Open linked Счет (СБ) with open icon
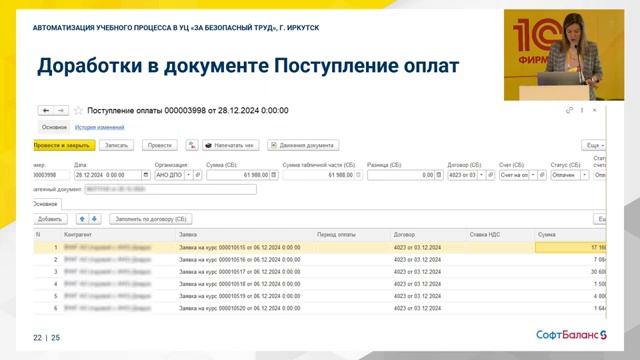The height and width of the screenshot is (360, 640). coord(542,175)
